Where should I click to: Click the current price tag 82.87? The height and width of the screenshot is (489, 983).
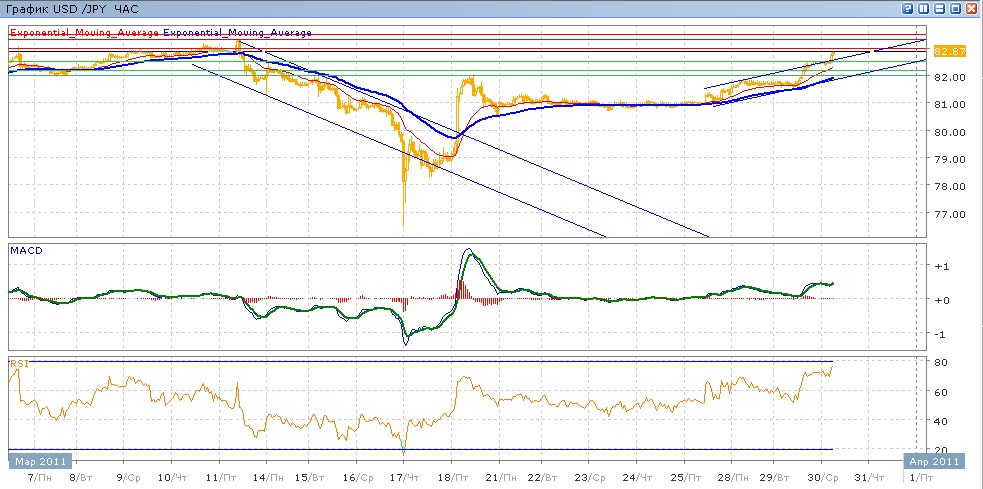click(949, 51)
